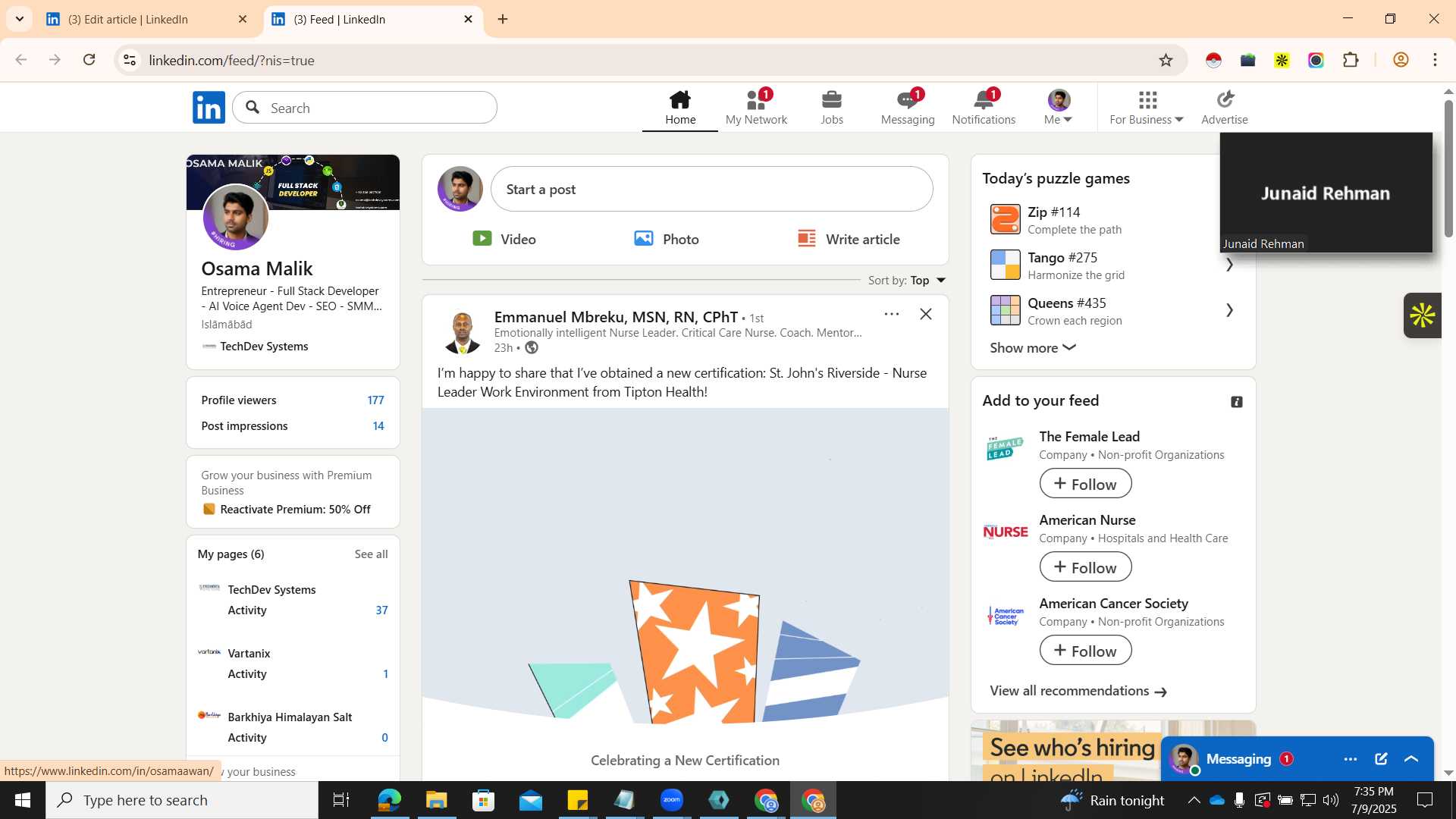Expand the Me profile menu
The width and height of the screenshot is (1456, 819).
pos(1059,107)
